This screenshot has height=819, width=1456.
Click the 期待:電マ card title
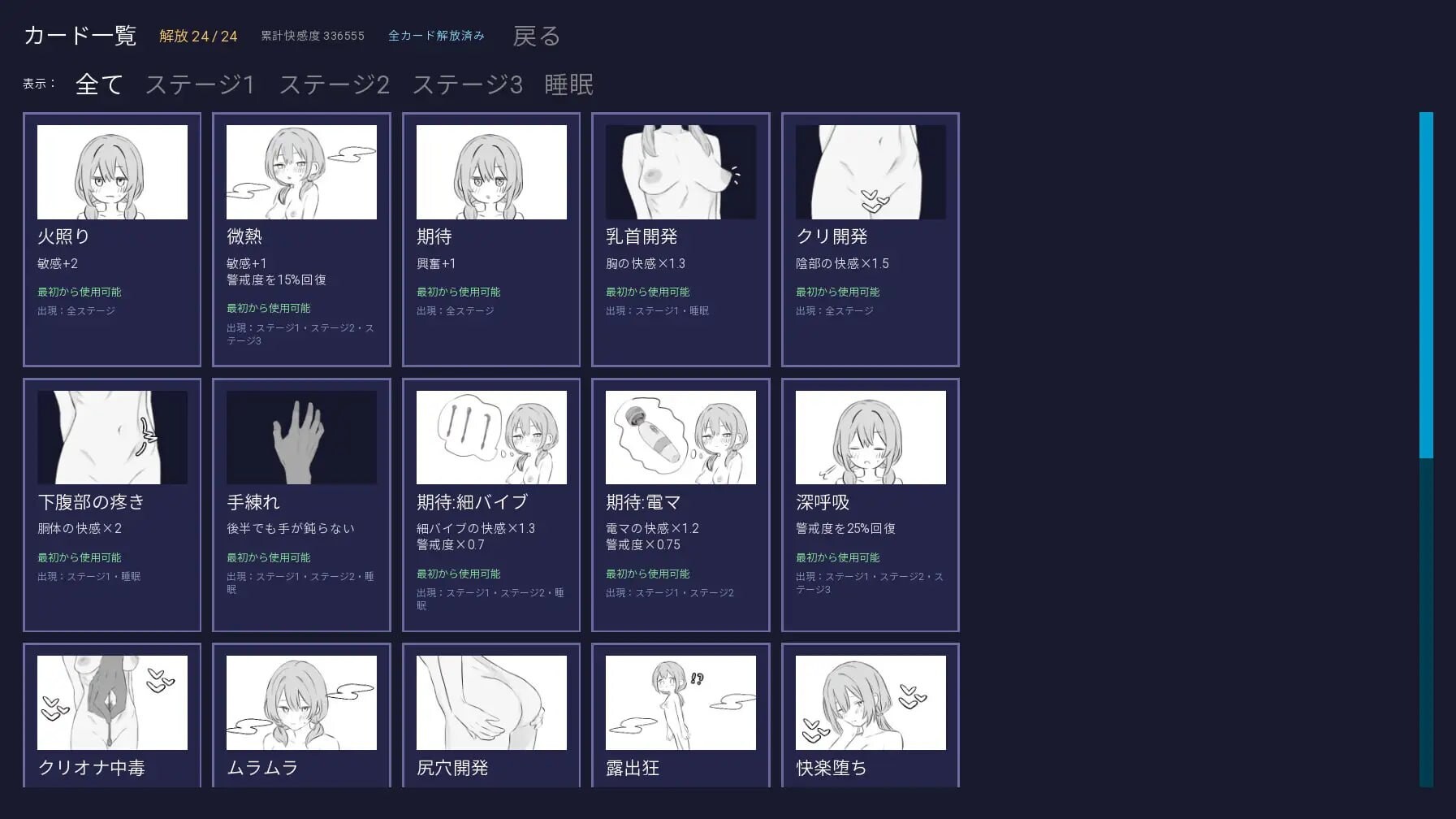click(x=643, y=502)
